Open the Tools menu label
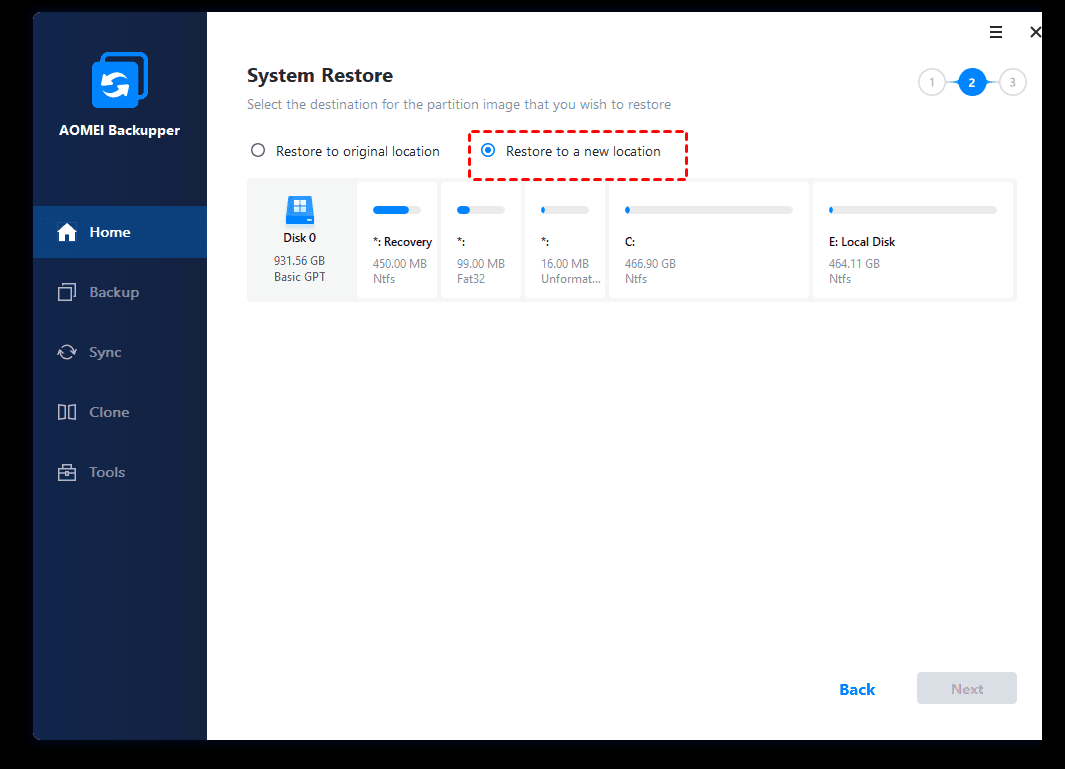This screenshot has width=1065, height=769. [x=107, y=472]
